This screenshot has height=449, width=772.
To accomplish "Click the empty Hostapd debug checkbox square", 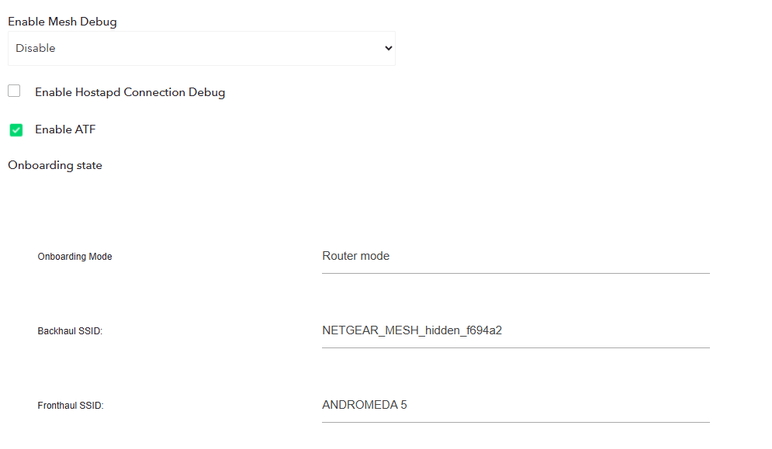I will tap(14, 91).
